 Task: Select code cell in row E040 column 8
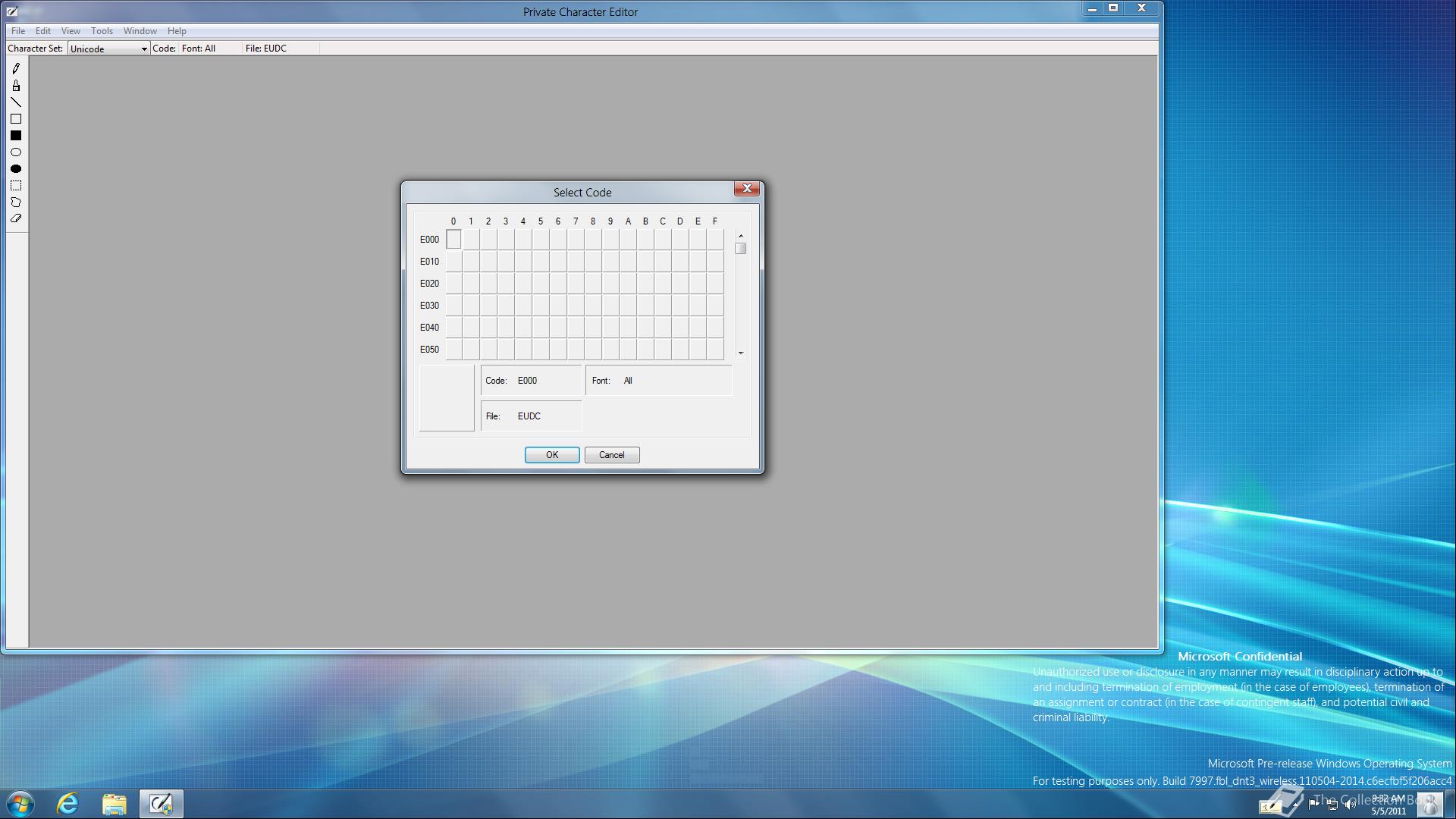click(593, 328)
